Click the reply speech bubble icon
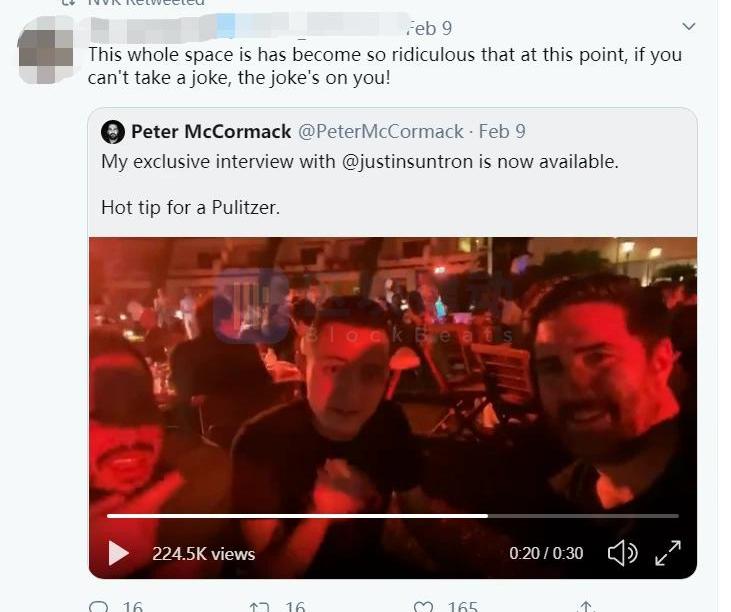Screen dimensions: 731x612 point(98,606)
